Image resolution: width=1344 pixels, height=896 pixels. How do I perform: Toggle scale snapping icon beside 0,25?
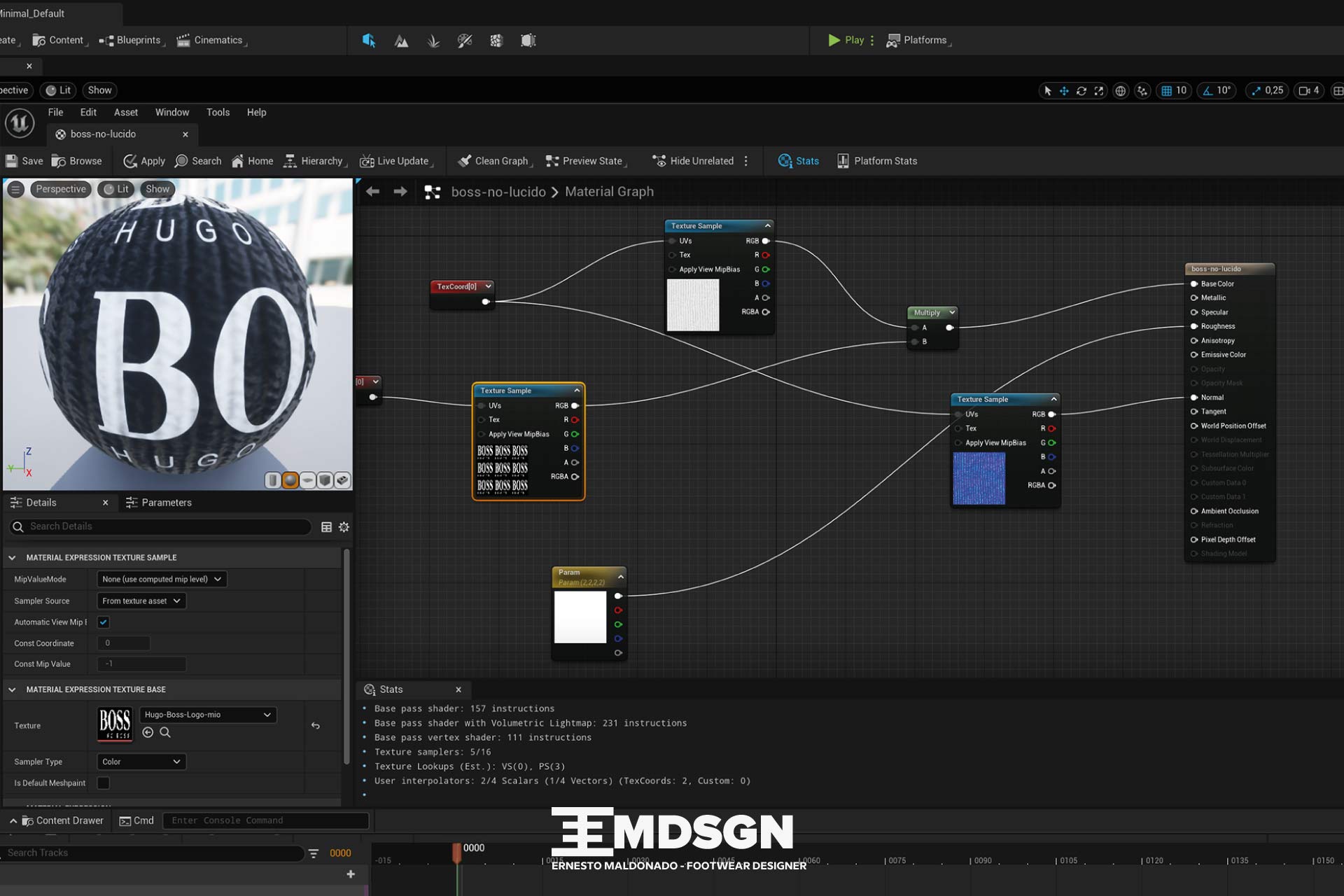(1256, 90)
